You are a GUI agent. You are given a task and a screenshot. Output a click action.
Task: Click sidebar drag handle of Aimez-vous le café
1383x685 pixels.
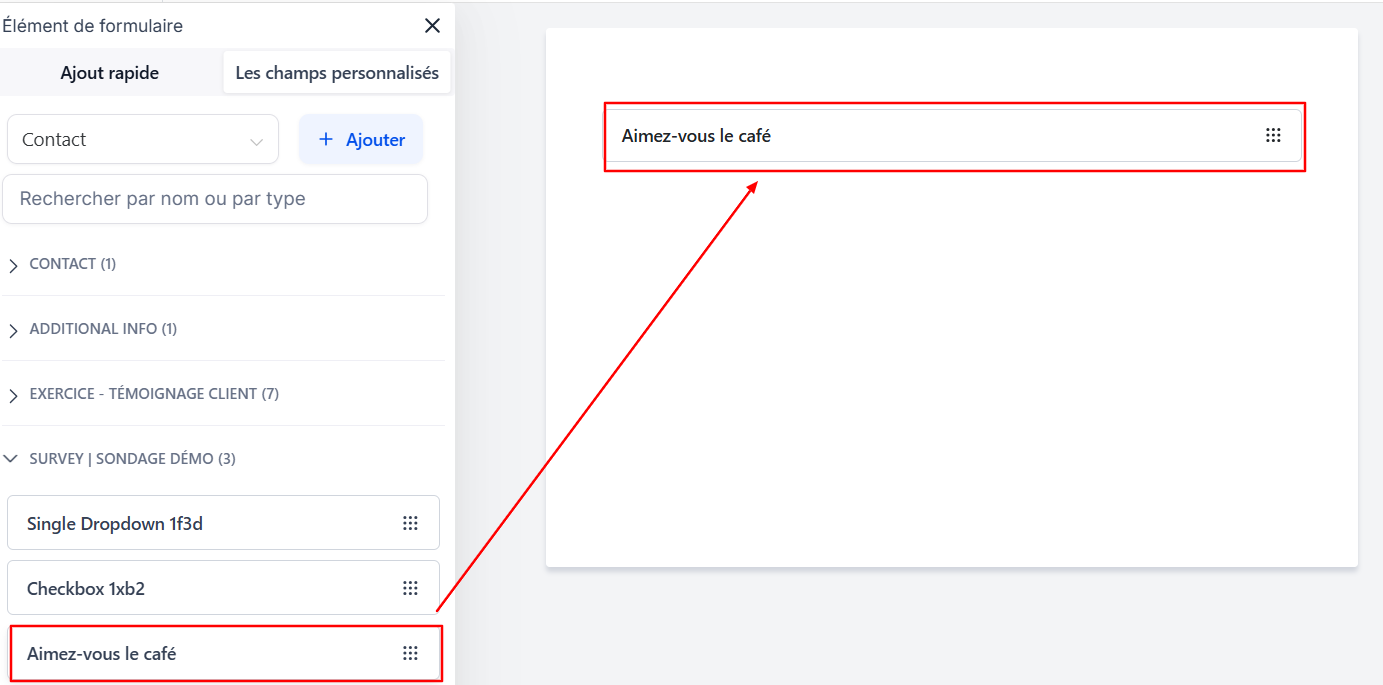410,654
